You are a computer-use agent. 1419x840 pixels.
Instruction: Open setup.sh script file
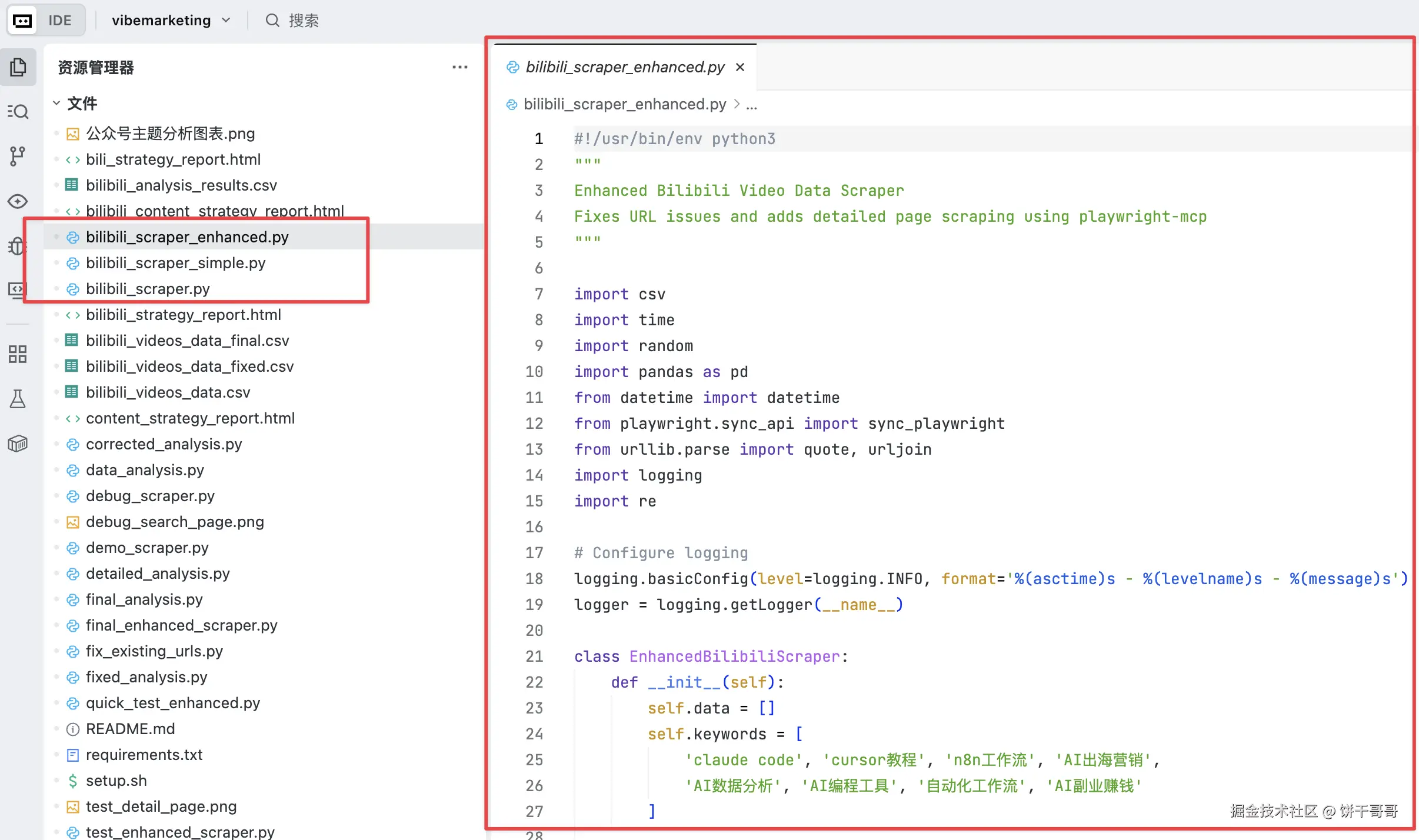116,781
